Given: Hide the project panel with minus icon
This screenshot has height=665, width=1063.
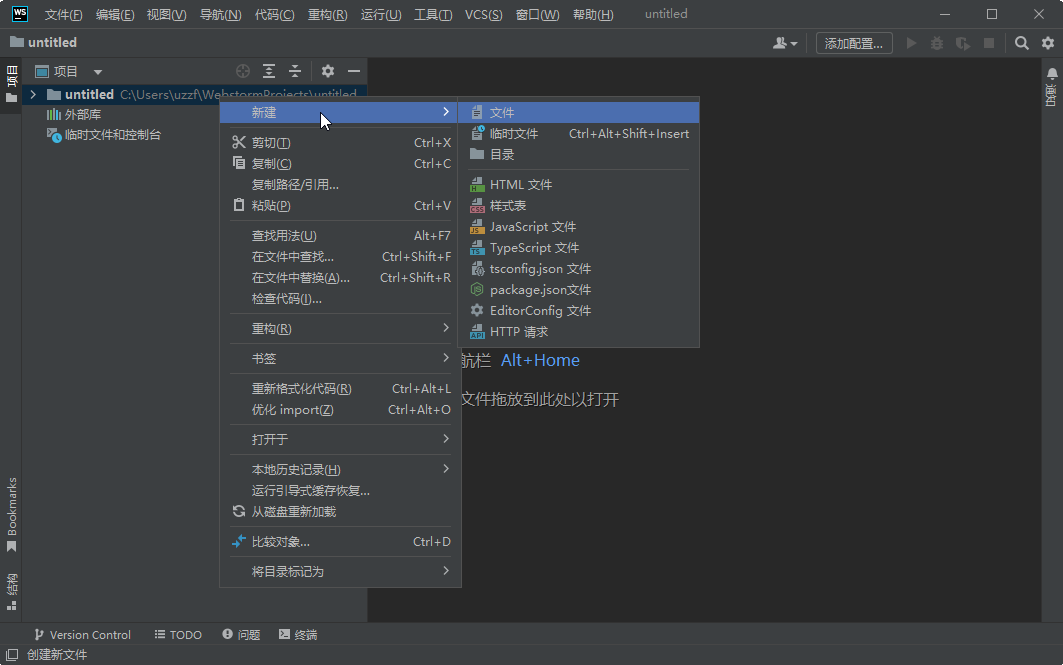Looking at the screenshot, I should coord(354,71).
